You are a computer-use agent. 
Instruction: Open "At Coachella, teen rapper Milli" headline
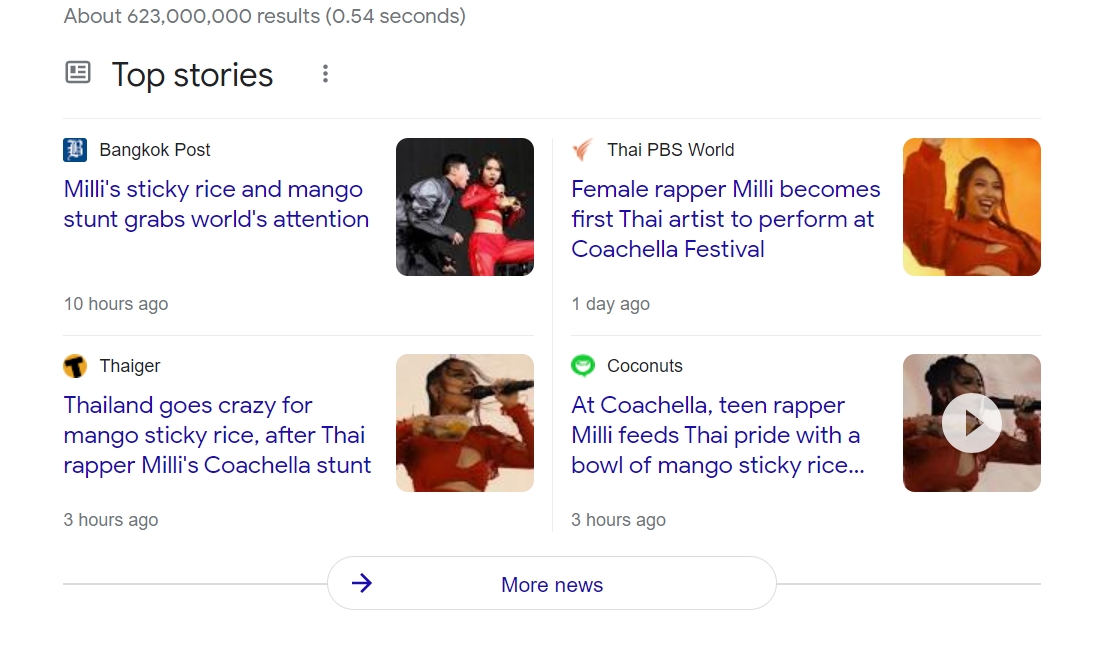point(717,435)
